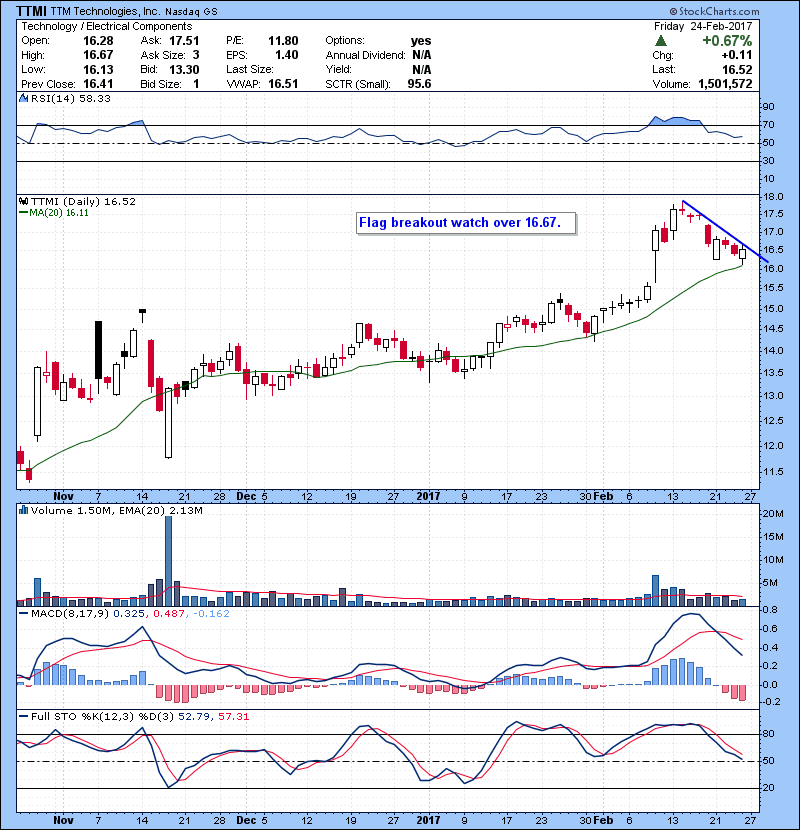
Task: Click the green MA(20) legend line marker
Action: coord(23,213)
